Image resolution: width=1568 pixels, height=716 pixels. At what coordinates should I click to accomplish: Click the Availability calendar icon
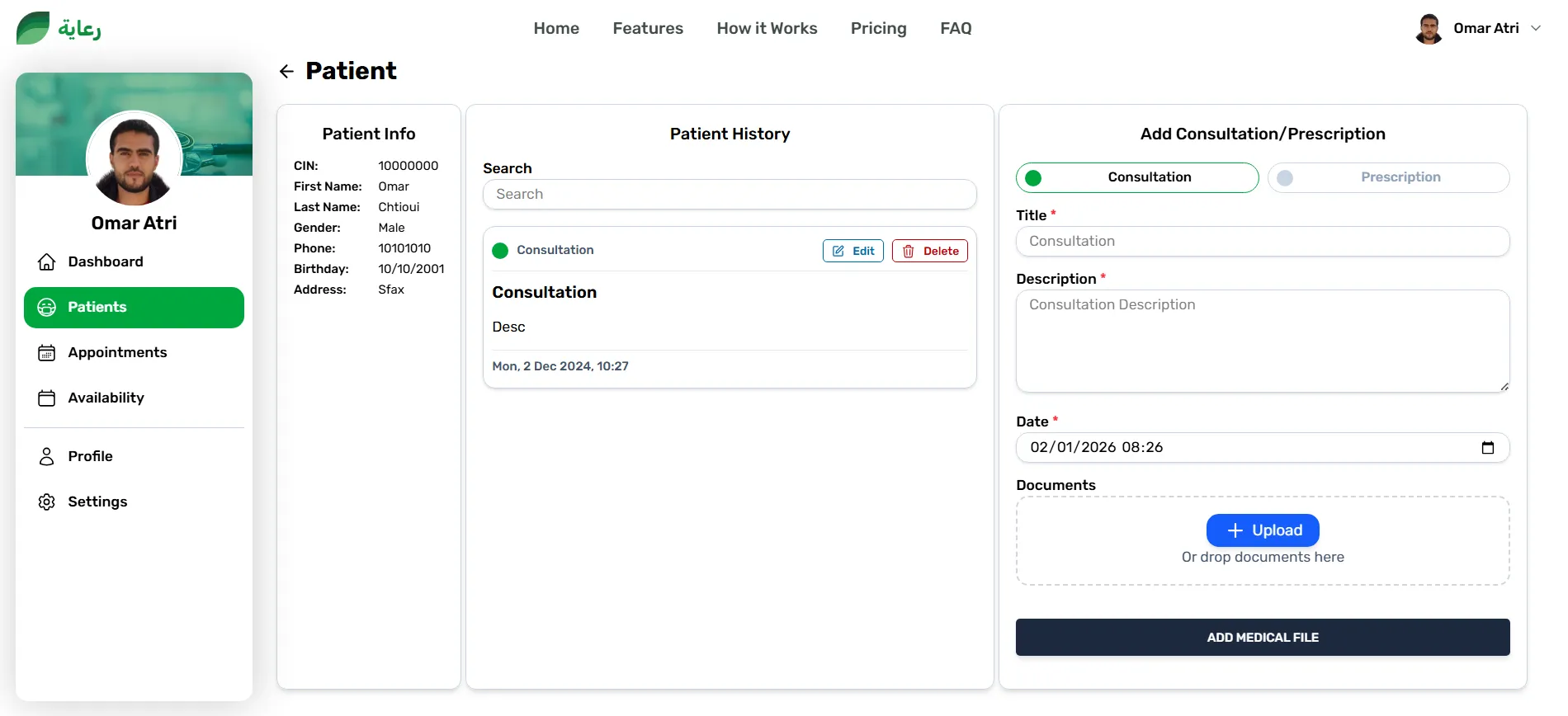point(47,398)
